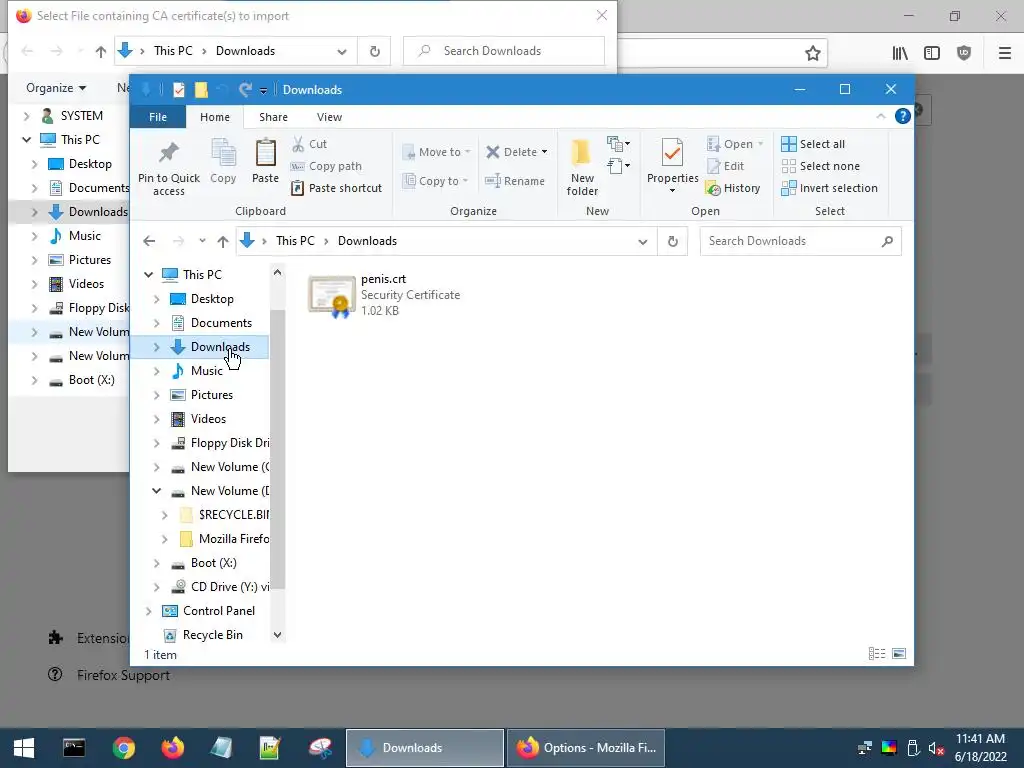This screenshot has width=1024, height=768.
Task: Click the Edit ribbon button
Action: 726,166
